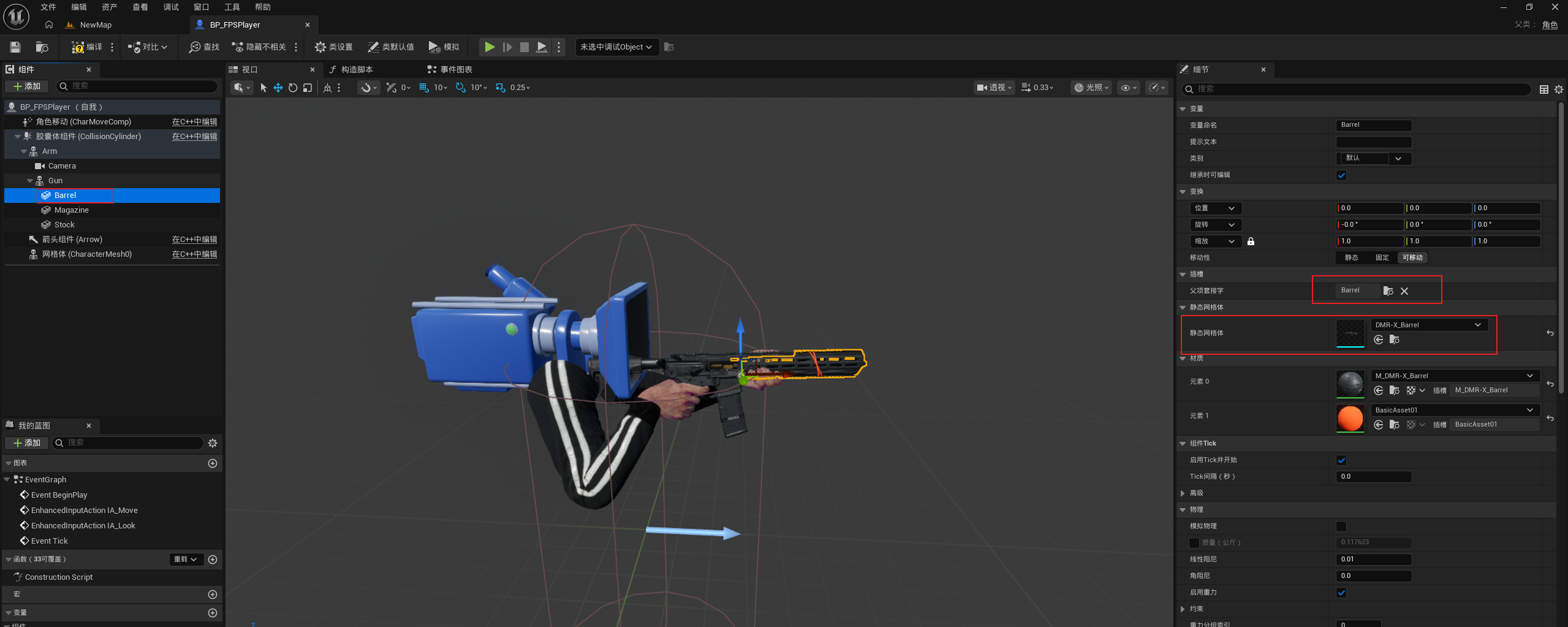Clear the 父项套接字 socket with the X icon

[1404, 291]
